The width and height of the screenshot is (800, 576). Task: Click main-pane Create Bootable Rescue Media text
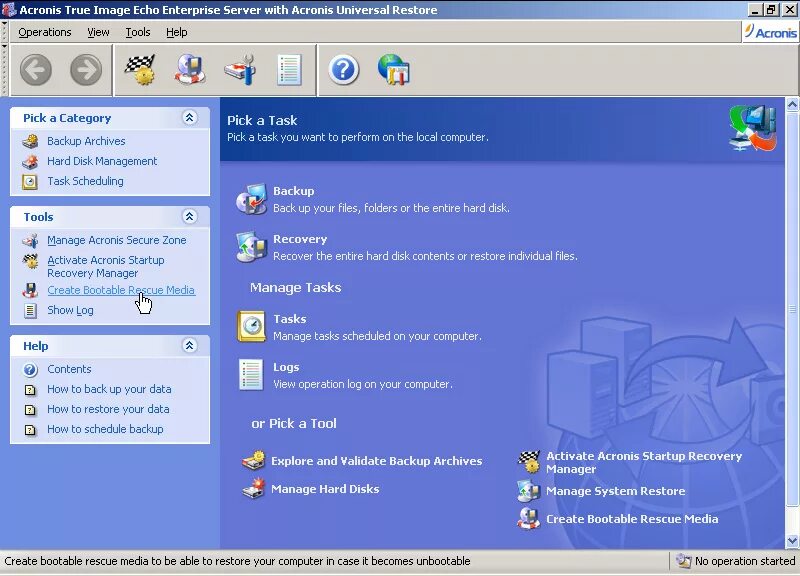[x=632, y=519]
